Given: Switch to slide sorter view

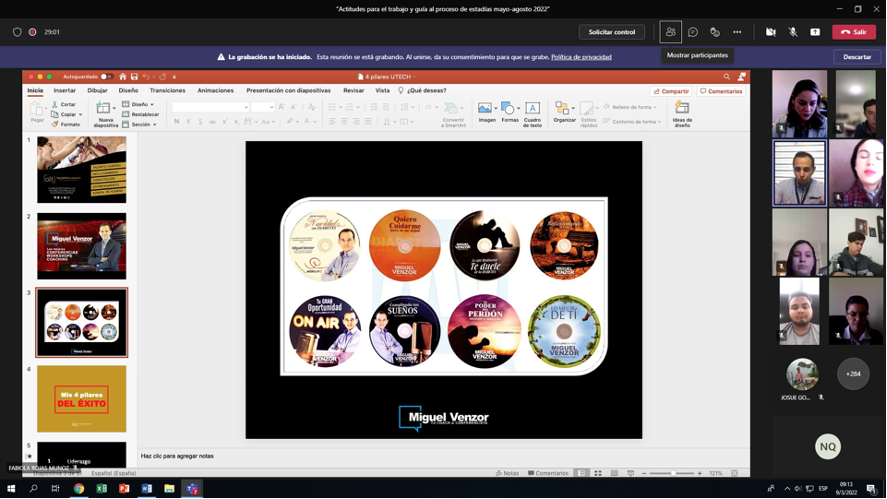Looking at the screenshot, I should click(x=598, y=473).
